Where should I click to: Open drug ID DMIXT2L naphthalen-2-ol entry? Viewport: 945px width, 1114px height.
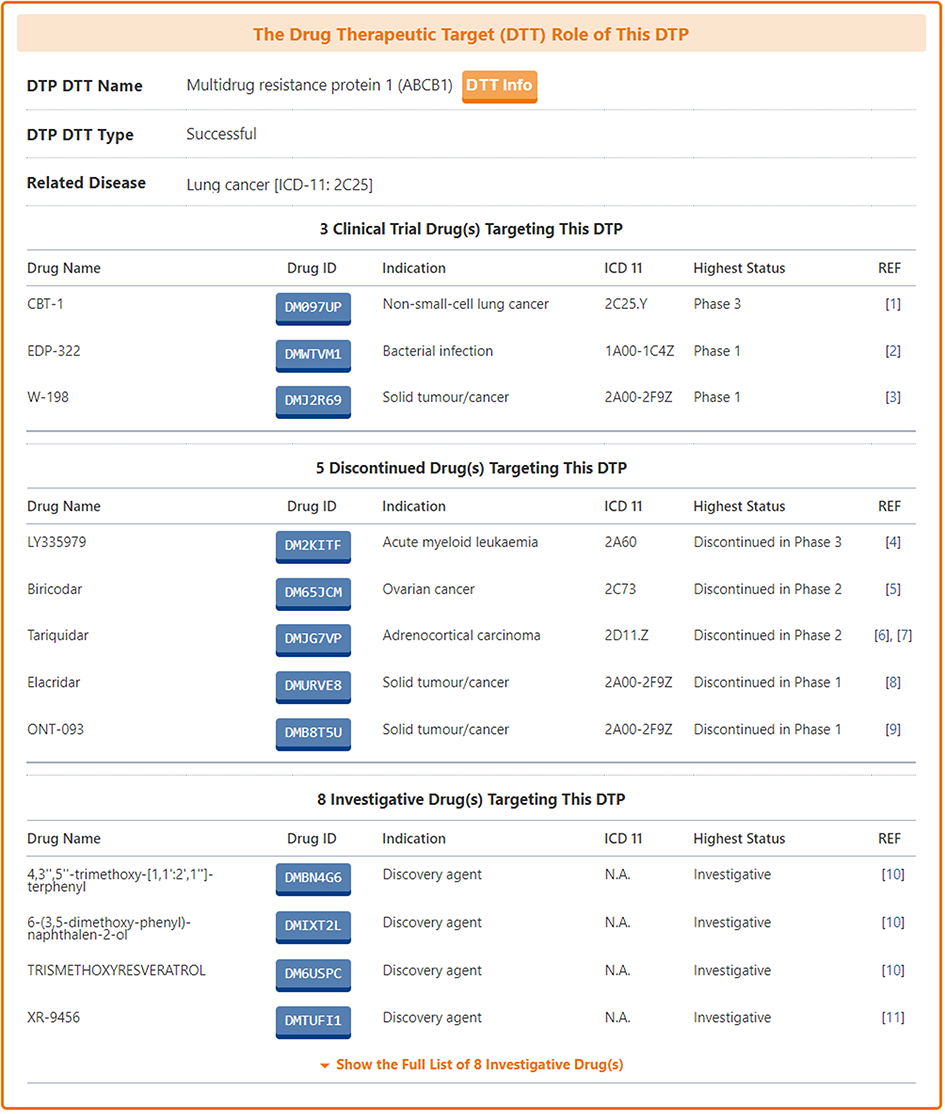click(x=313, y=926)
